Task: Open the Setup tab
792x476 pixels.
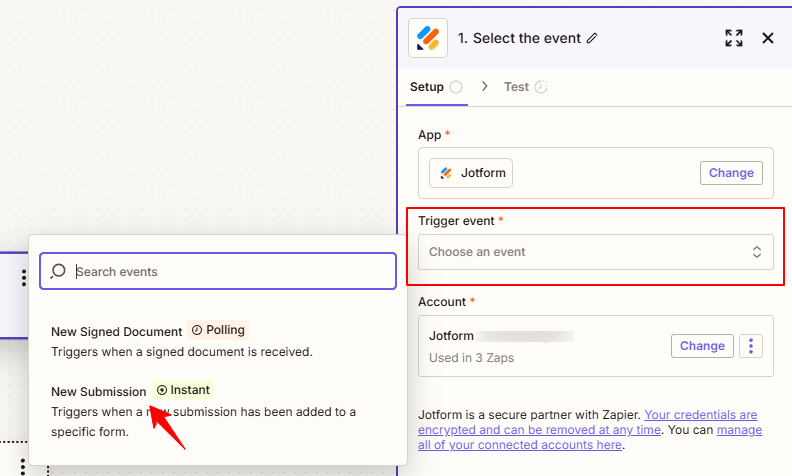Action: tap(436, 87)
